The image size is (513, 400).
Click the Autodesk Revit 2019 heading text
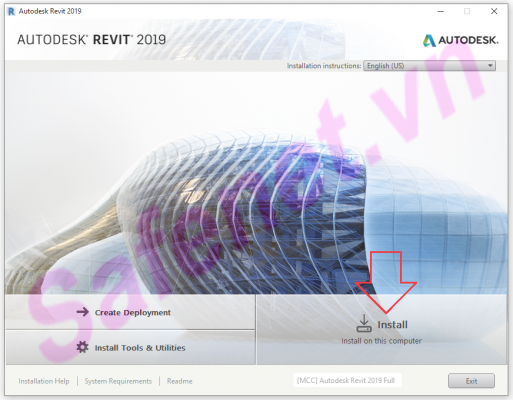pyautogui.click(x=92, y=40)
